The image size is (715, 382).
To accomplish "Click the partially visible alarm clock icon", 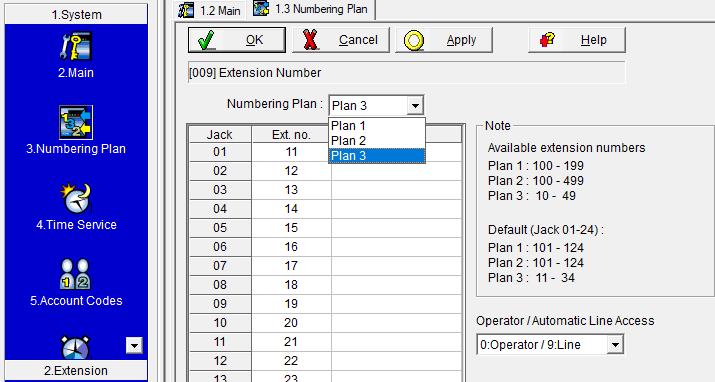I will point(76,348).
